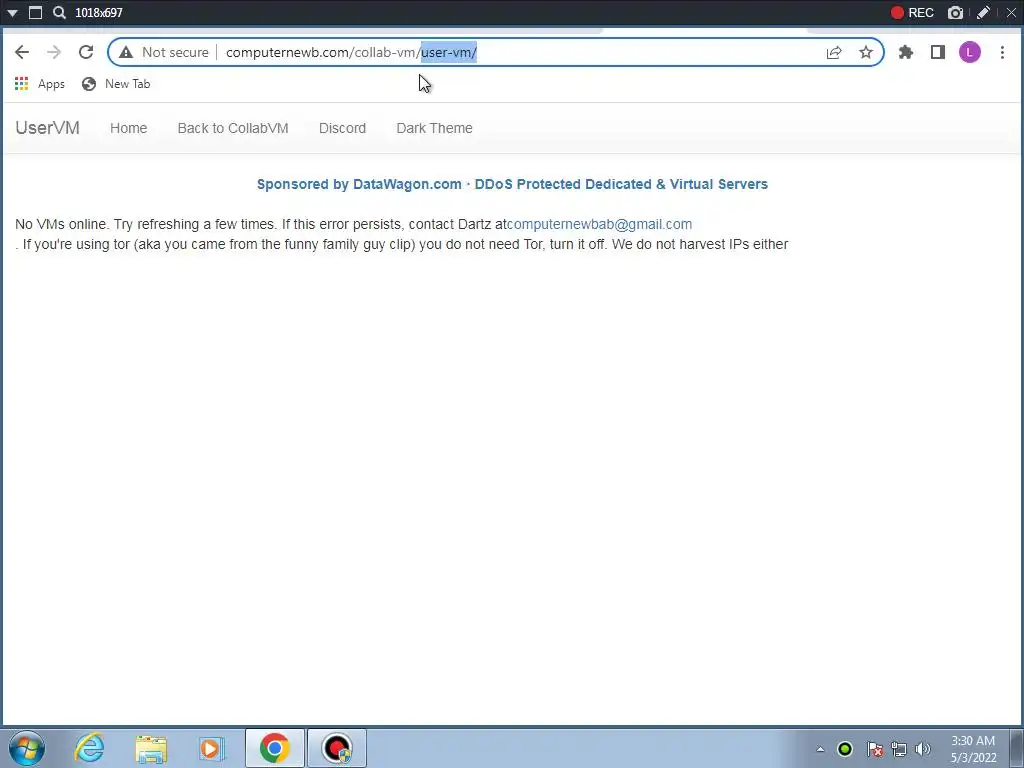1024x768 pixels.
Task: Bookmark this page with the star icon
Action: [x=866, y=52]
